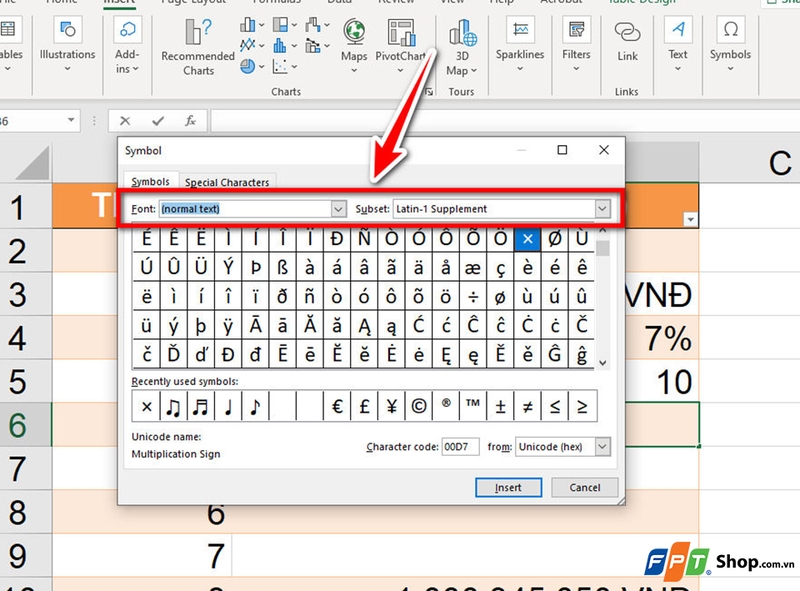Screen dimensions: 800x591
Task: Open the Subset dropdown showing Latin-1 Supplement
Action: (x=602, y=209)
